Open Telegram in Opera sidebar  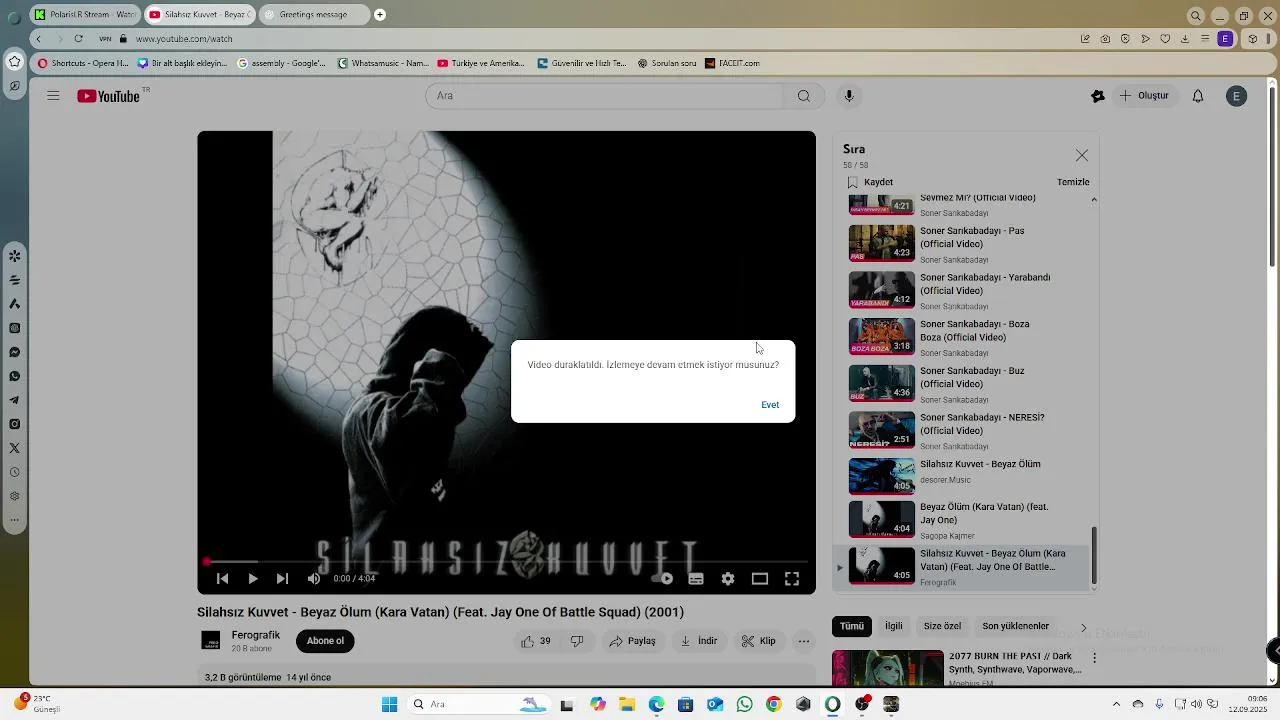pos(15,400)
